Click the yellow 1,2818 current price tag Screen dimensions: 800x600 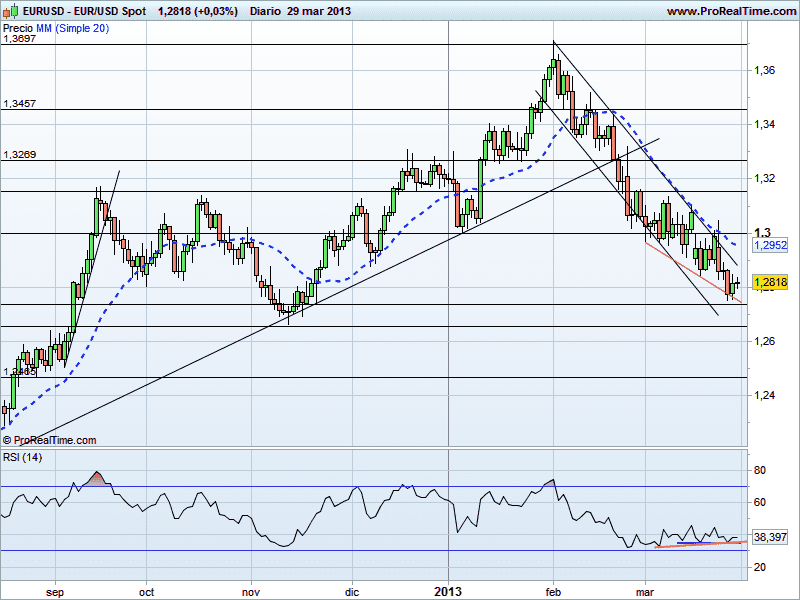pyautogui.click(x=770, y=282)
